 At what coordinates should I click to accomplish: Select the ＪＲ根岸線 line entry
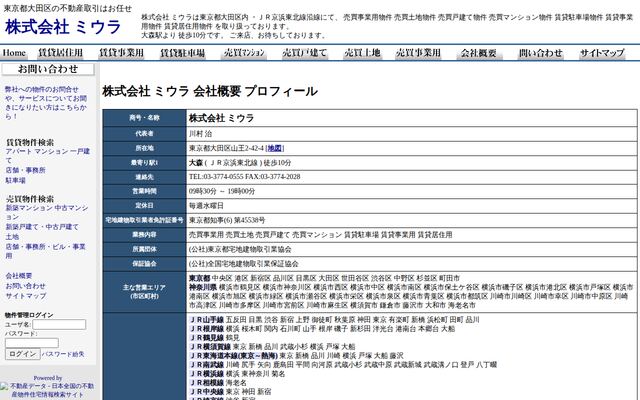coord(207,329)
